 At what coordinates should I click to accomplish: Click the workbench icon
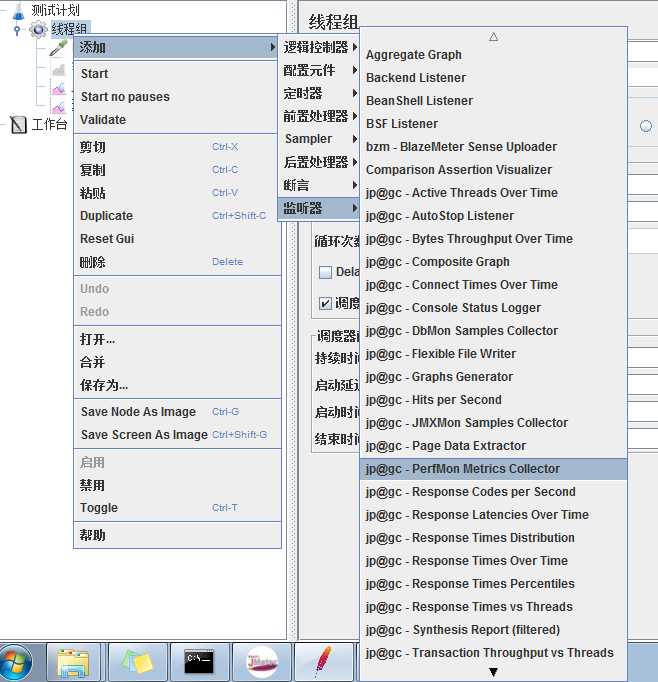coord(18,125)
